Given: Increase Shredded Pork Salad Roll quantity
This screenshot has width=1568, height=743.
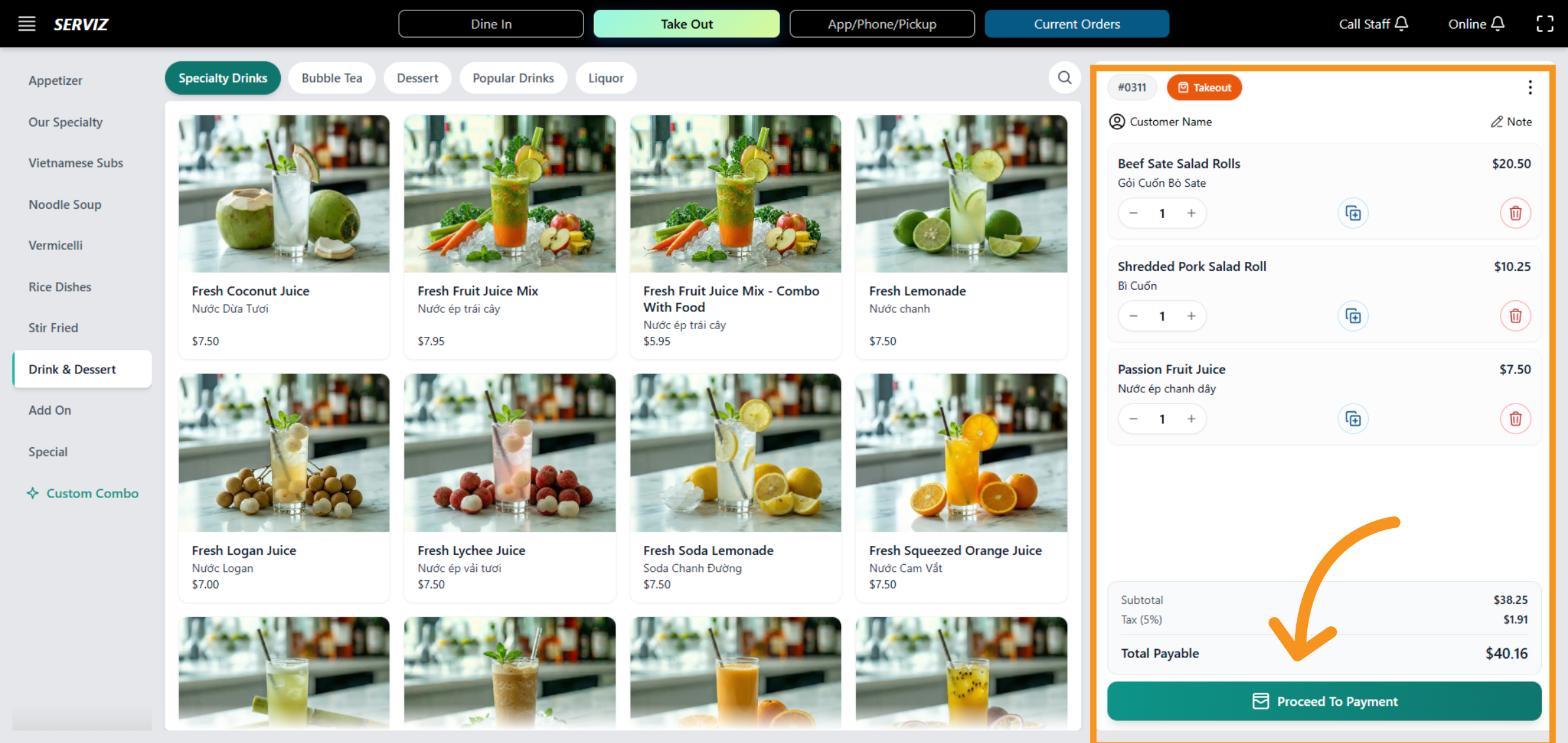Looking at the screenshot, I should pyautogui.click(x=1191, y=316).
